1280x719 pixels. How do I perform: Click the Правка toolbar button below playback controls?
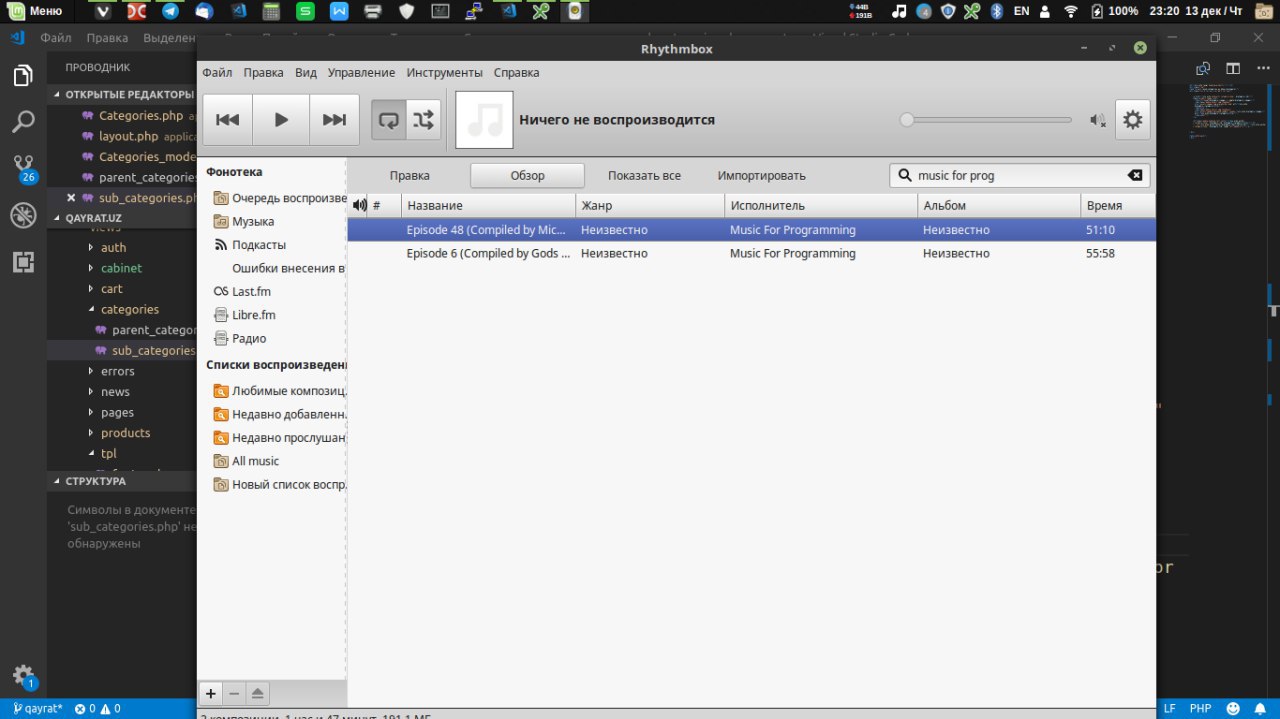[410, 175]
